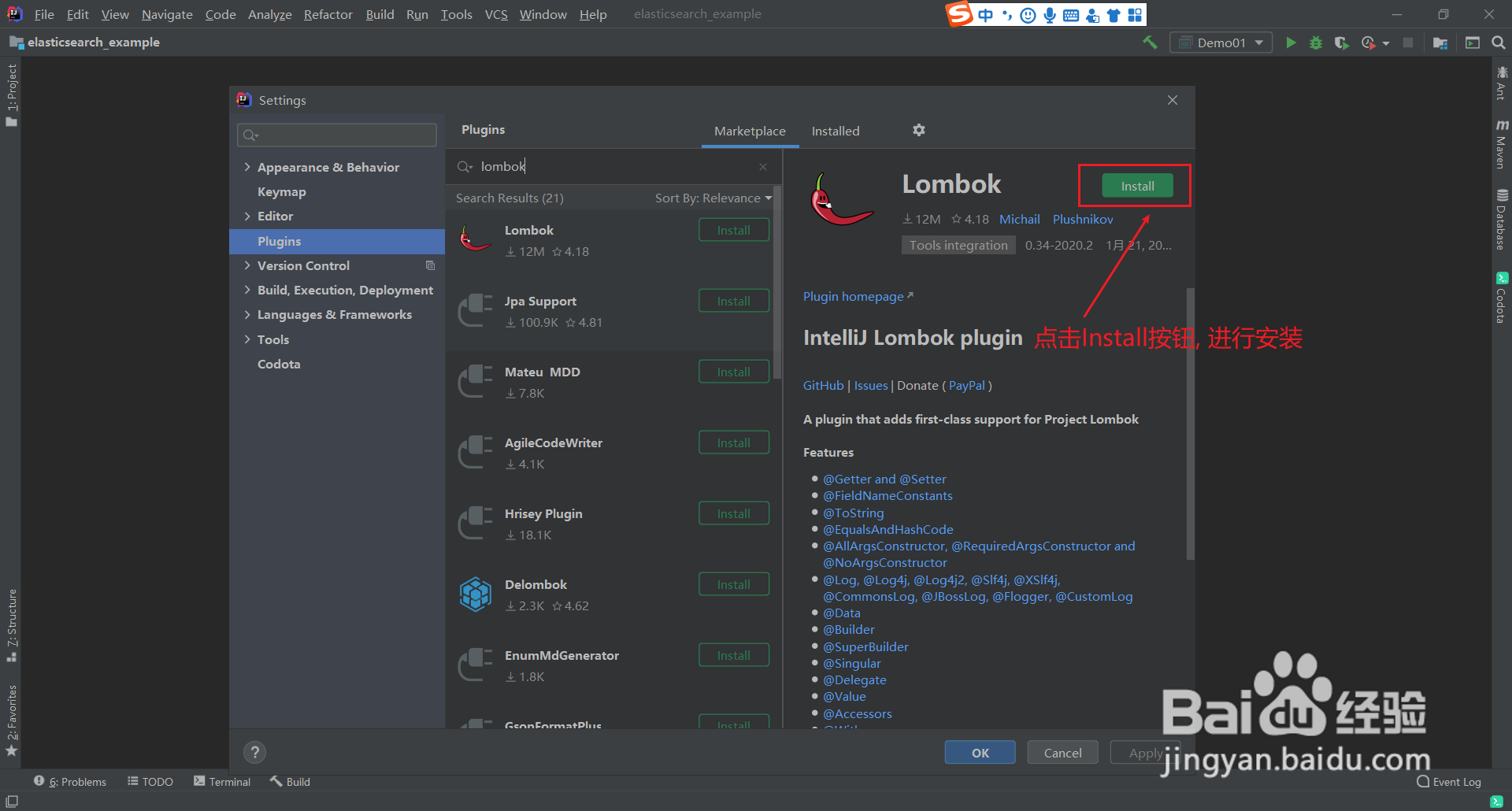Open Maven tool window in right sidebar
This screenshot has height=811, width=1512.
click(1502, 145)
